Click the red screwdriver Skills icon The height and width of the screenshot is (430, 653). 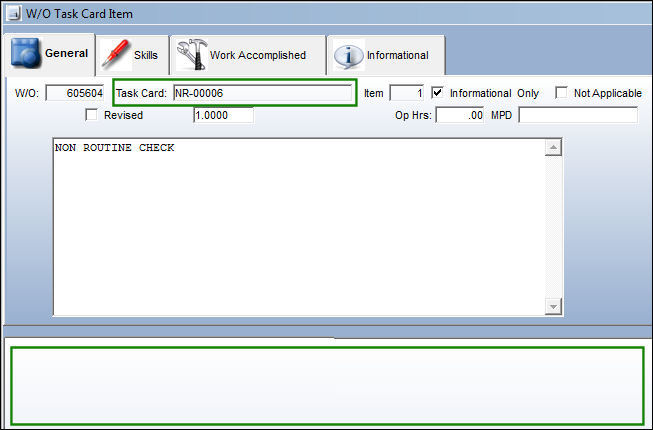116,55
